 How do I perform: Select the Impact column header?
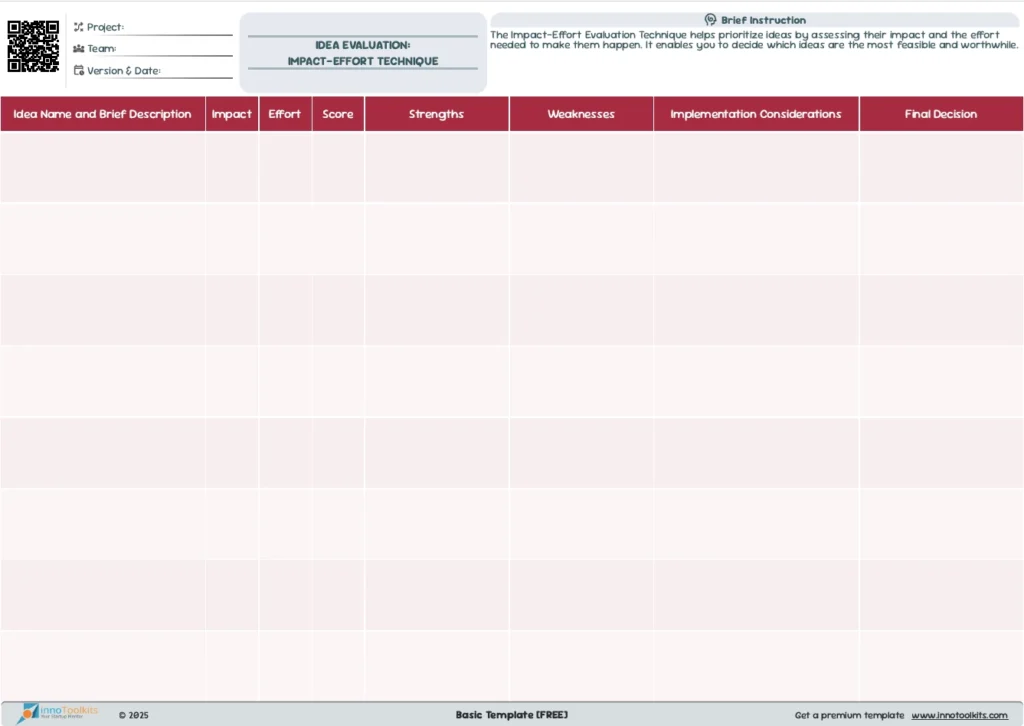point(232,114)
